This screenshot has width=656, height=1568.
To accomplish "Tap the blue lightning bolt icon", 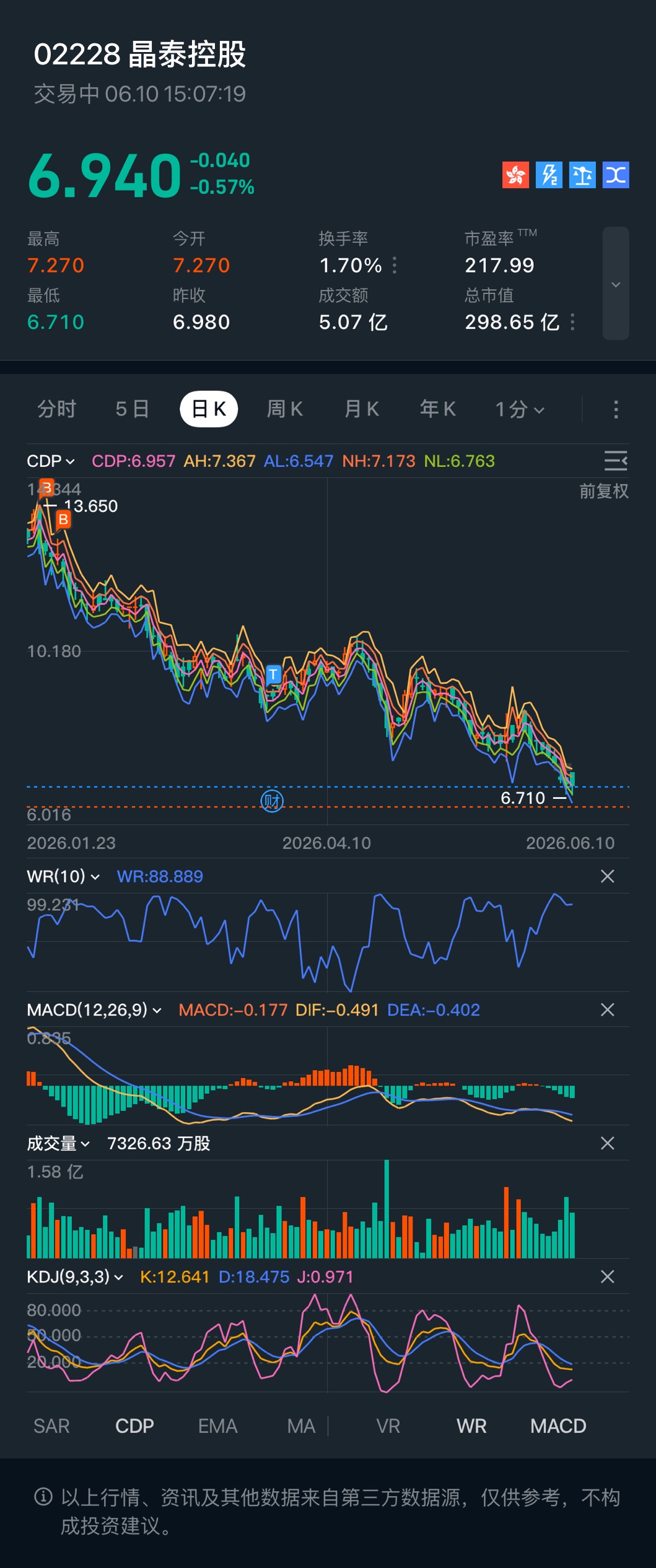I will (549, 175).
